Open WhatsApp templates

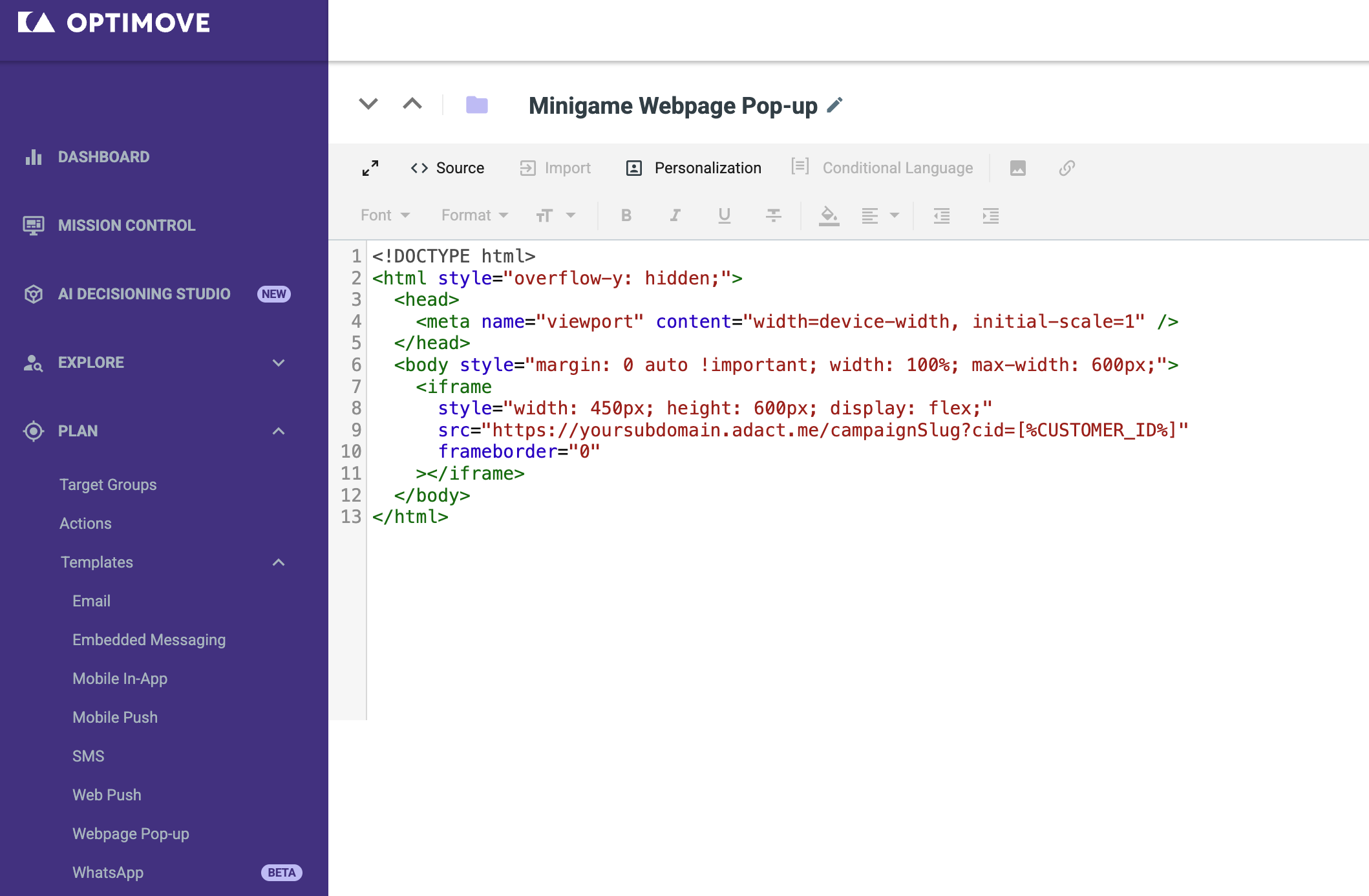pyautogui.click(x=108, y=873)
